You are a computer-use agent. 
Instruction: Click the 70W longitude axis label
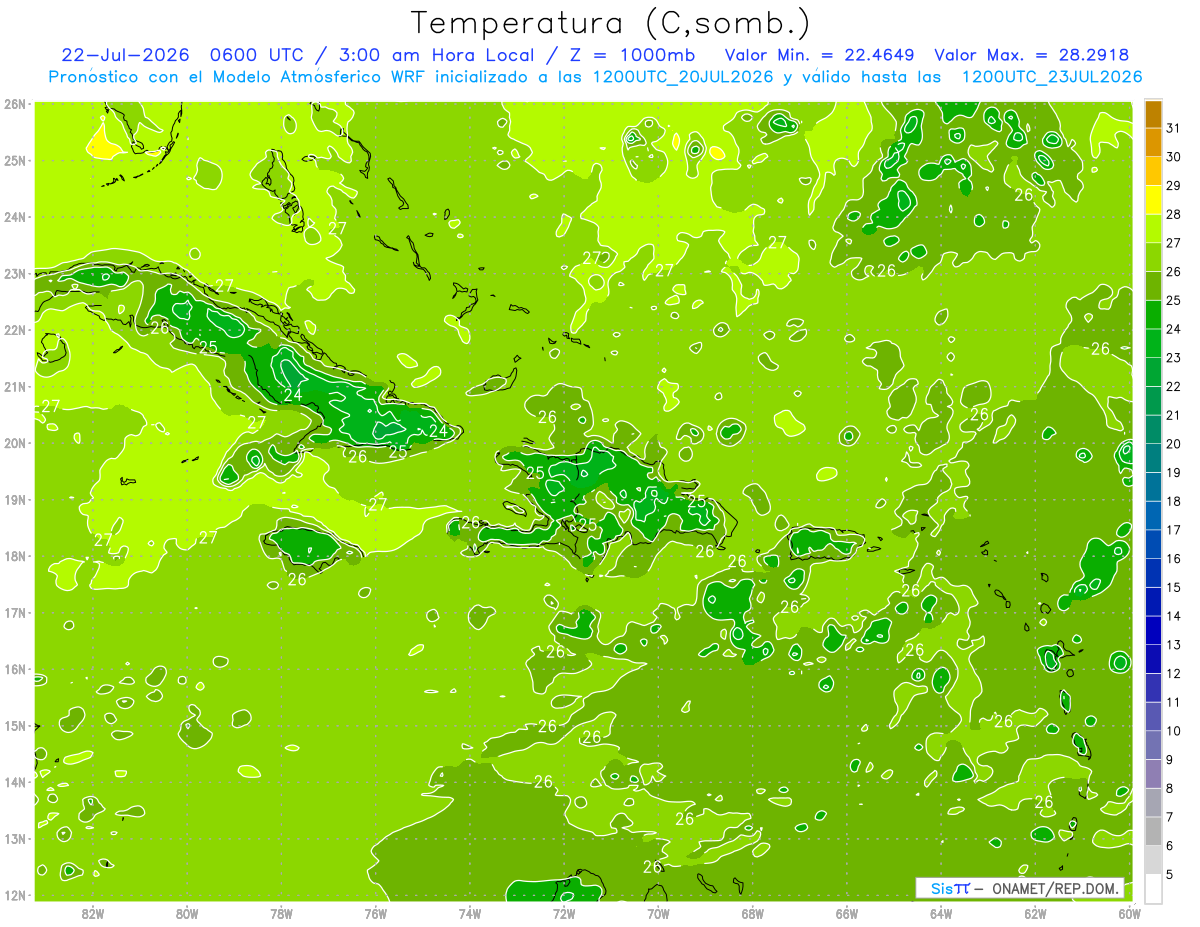click(x=658, y=913)
